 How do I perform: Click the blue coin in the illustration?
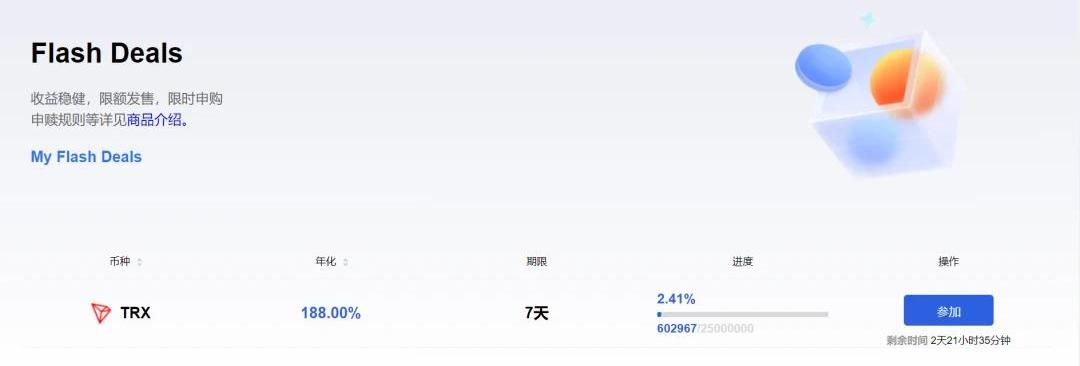(823, 68)
